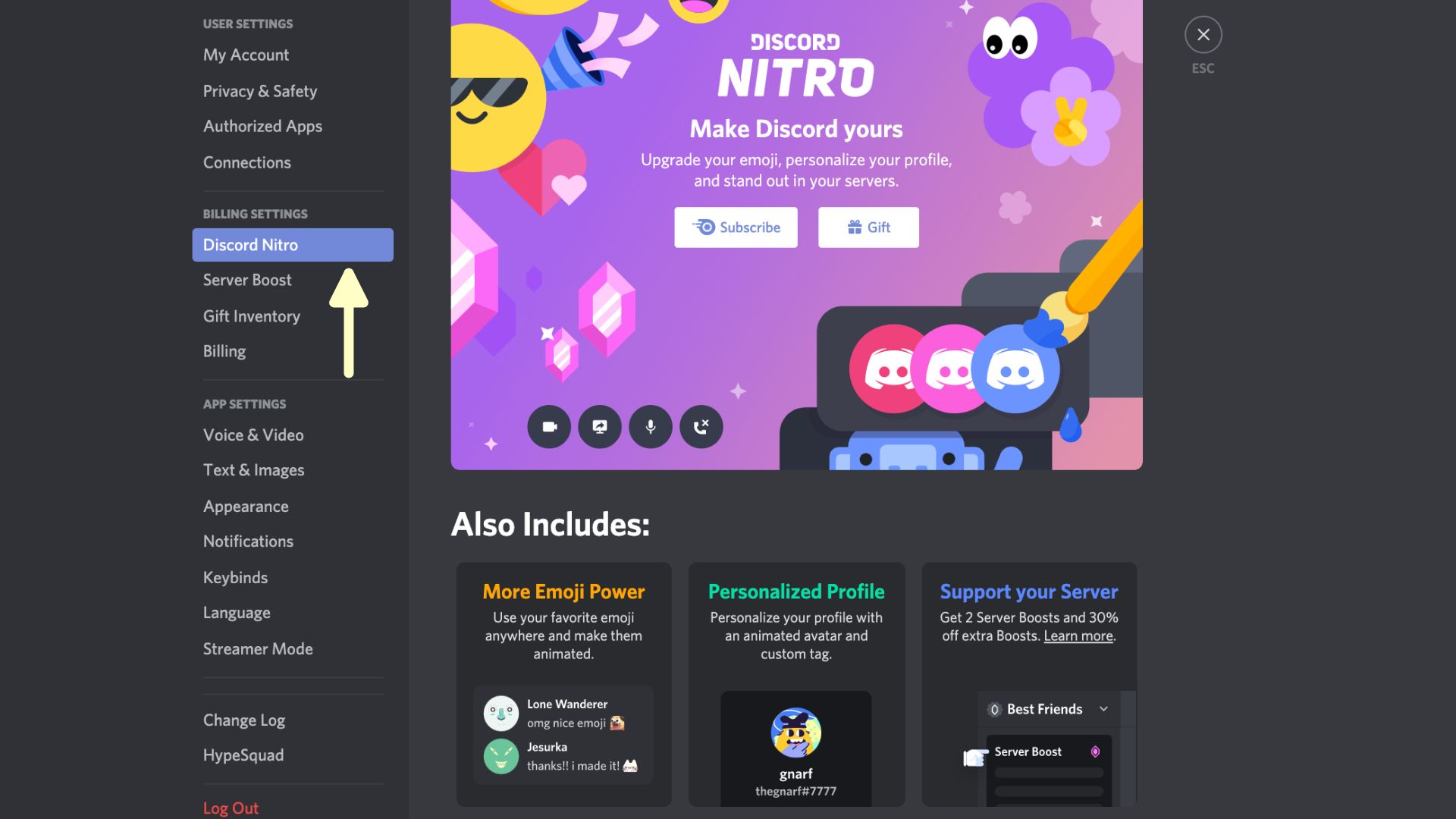Open Server Boost settings
Viewport: 1456px width, 819px height.
pos(247,280)
